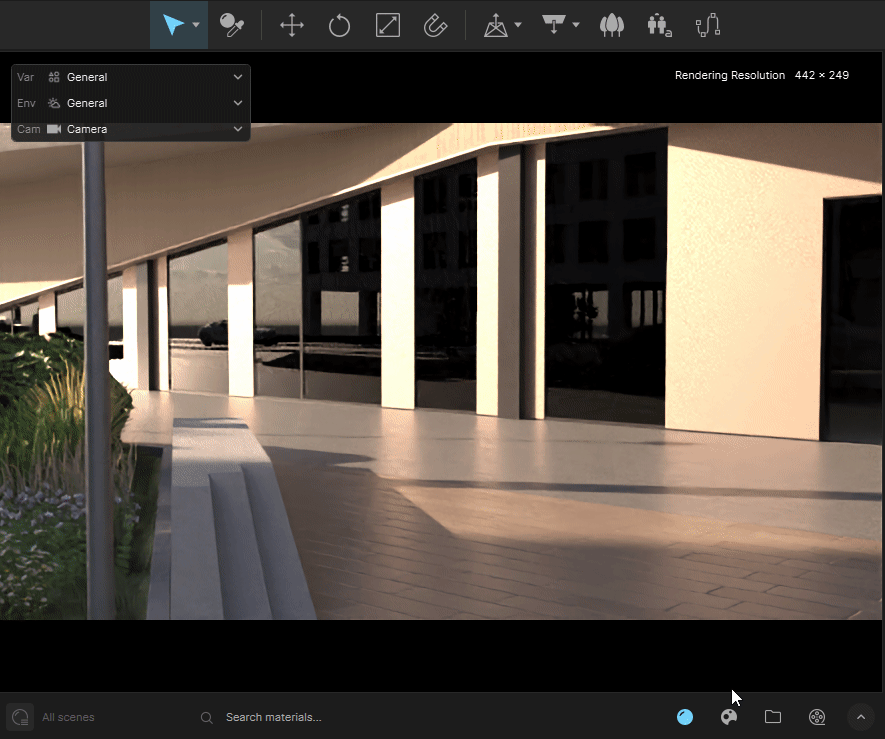The width and height of the screenshot is (885, 739).
Task: Pick the material eyedropper tool
Action: pos(231,25)
